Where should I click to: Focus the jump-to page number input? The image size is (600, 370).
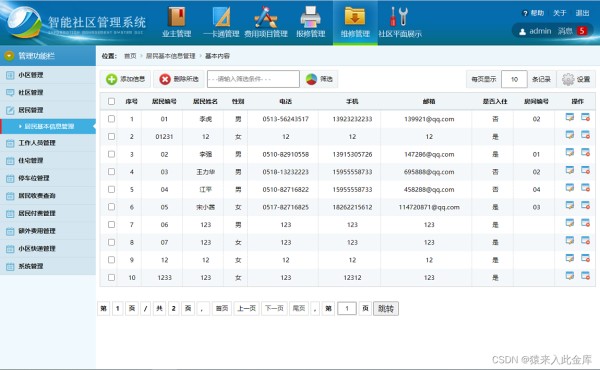pos(347,308)
